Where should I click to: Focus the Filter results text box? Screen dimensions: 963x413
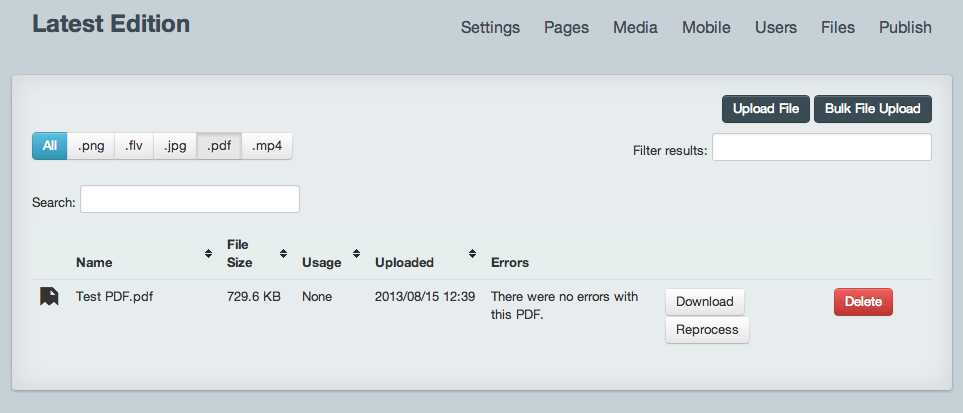(x=822, y=148)
